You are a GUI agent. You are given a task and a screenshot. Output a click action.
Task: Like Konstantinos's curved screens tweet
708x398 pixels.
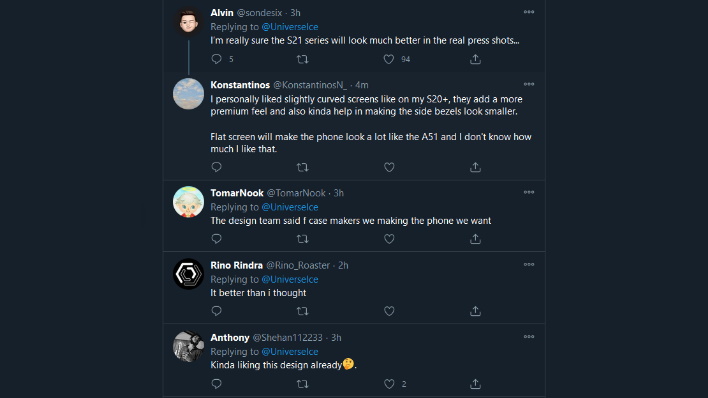tap(389, 167)
